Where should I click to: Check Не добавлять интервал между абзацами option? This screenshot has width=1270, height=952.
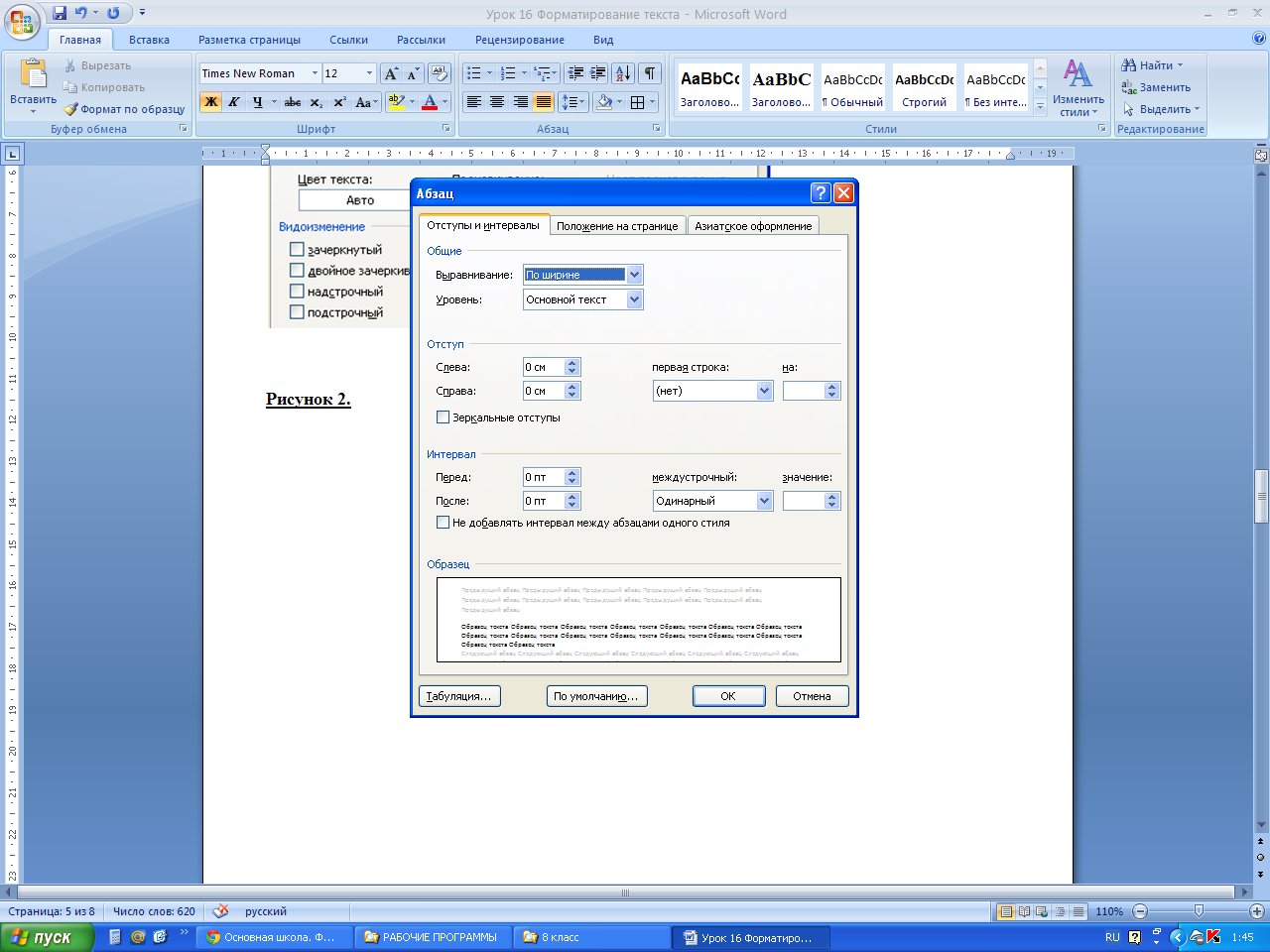click(443, 523)
